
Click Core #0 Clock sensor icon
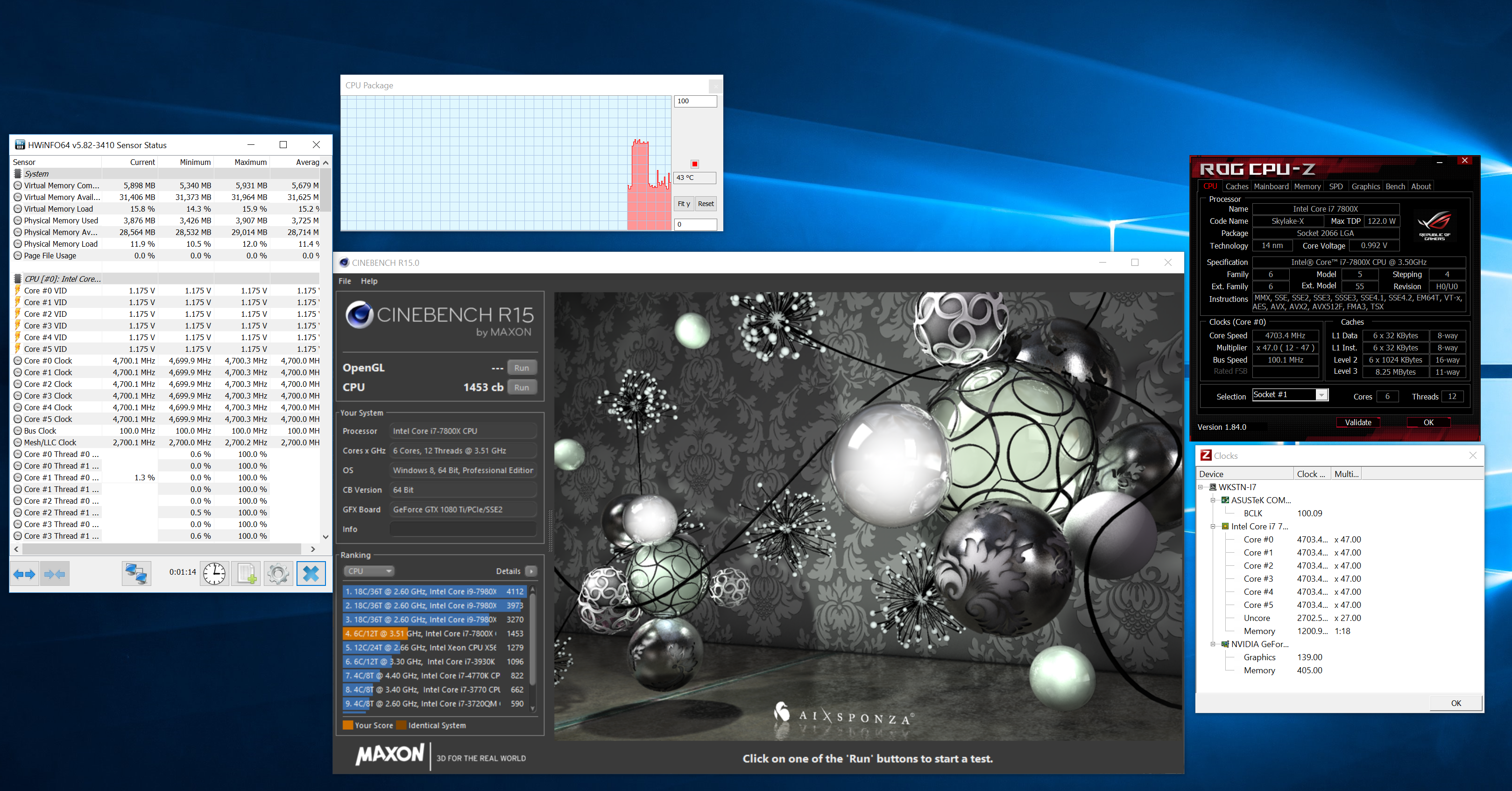[x=18, y=361]
